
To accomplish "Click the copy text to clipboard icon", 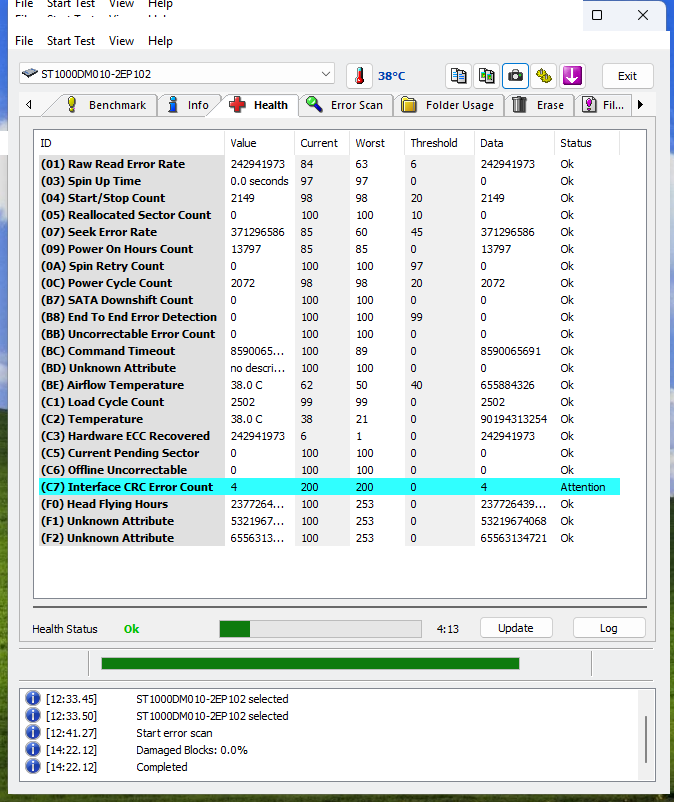I will pos(458,76).
